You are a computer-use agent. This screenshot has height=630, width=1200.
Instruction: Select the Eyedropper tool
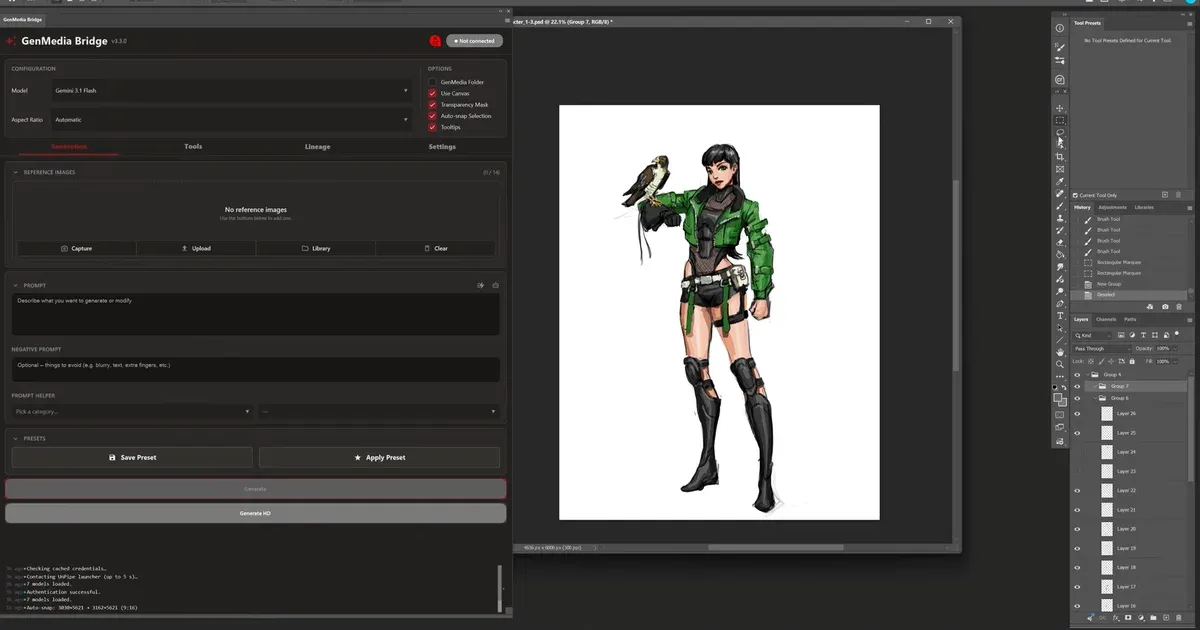coord(1060,181)
